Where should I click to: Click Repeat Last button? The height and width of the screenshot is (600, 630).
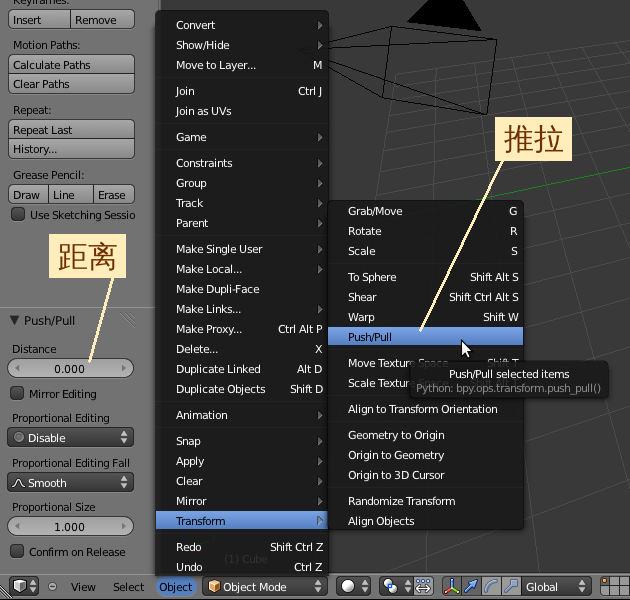[71, 129]
